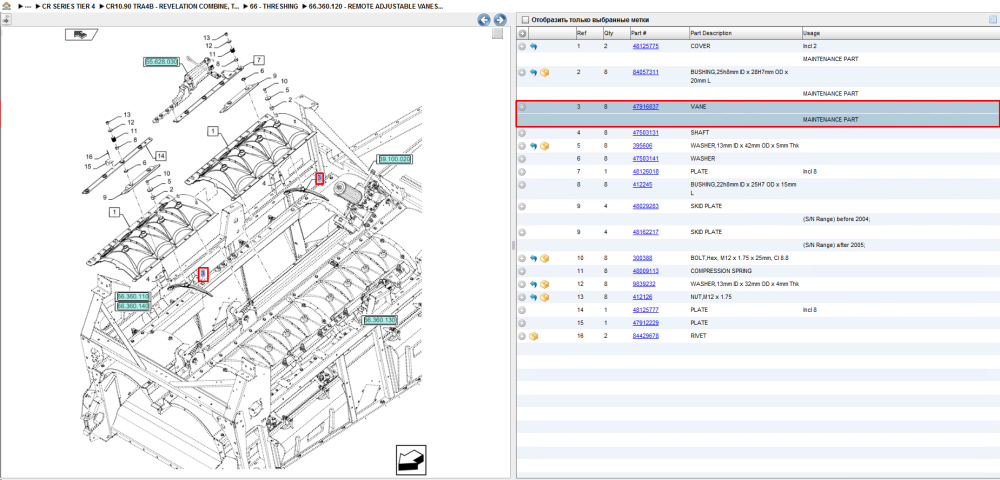Click the add icon for COVER row
Viewport: 1000px width, 480px height.
pos(522,47)
